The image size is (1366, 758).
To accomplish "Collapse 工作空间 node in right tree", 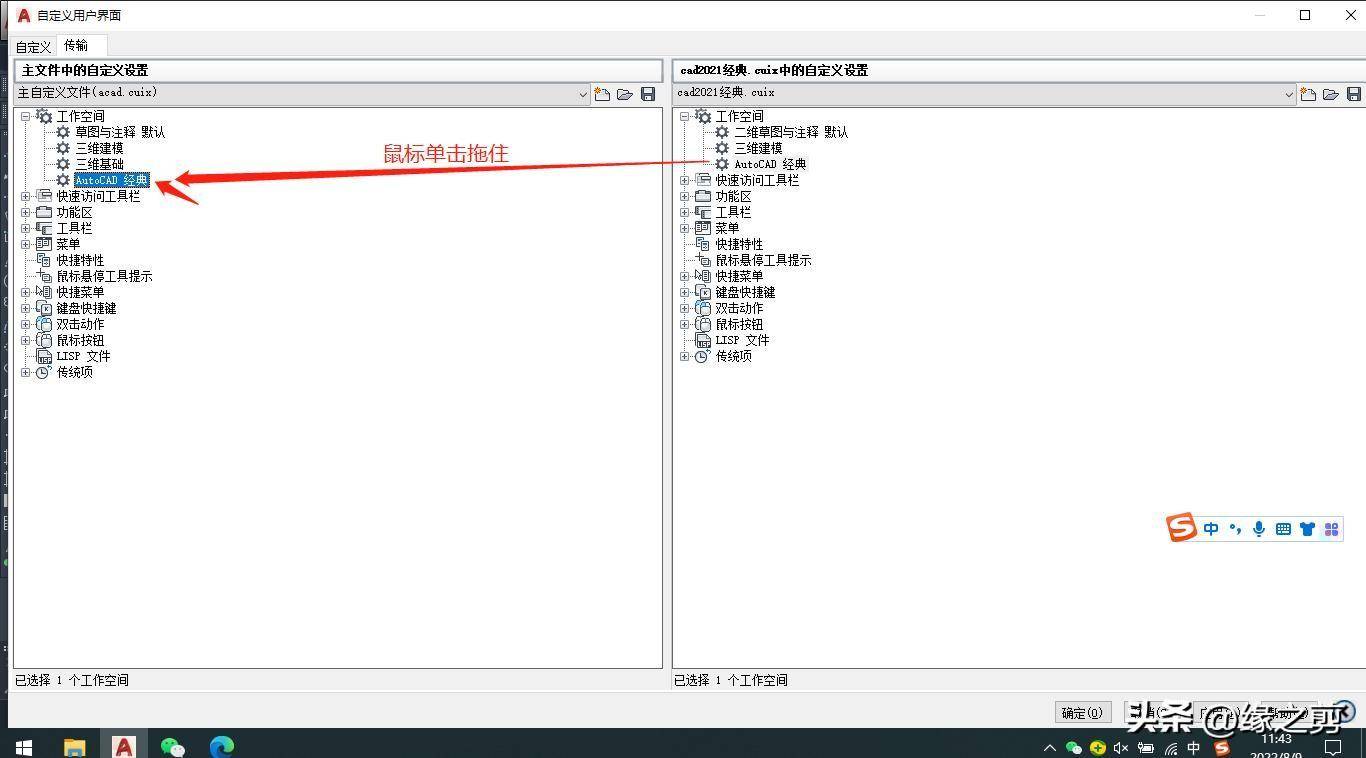I will click(685, 116).
